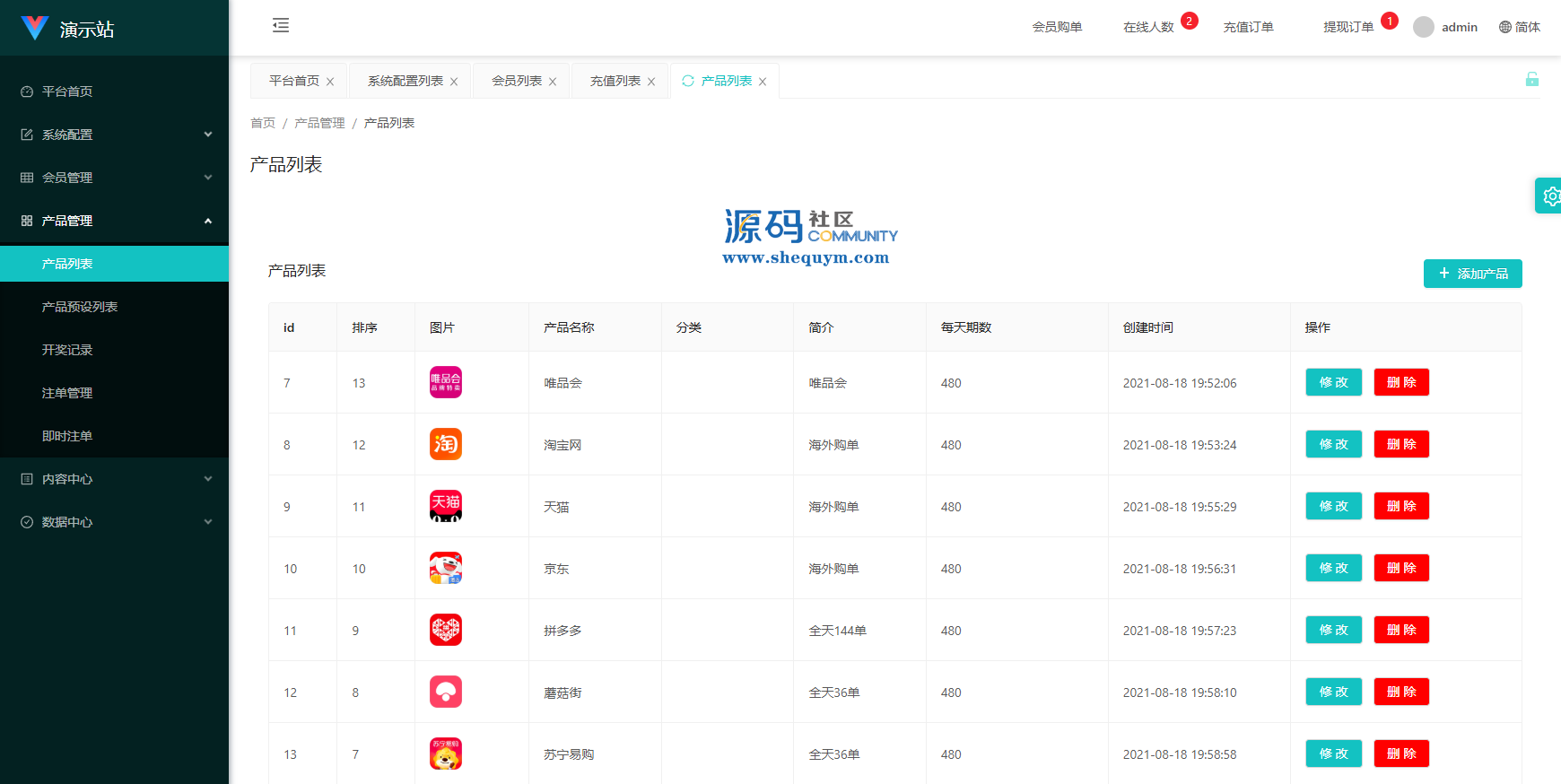The height and width of the screenshot is (784, 1561).
Task: Click the 天猫 product icon image
Action: click(x=446, y=506)
